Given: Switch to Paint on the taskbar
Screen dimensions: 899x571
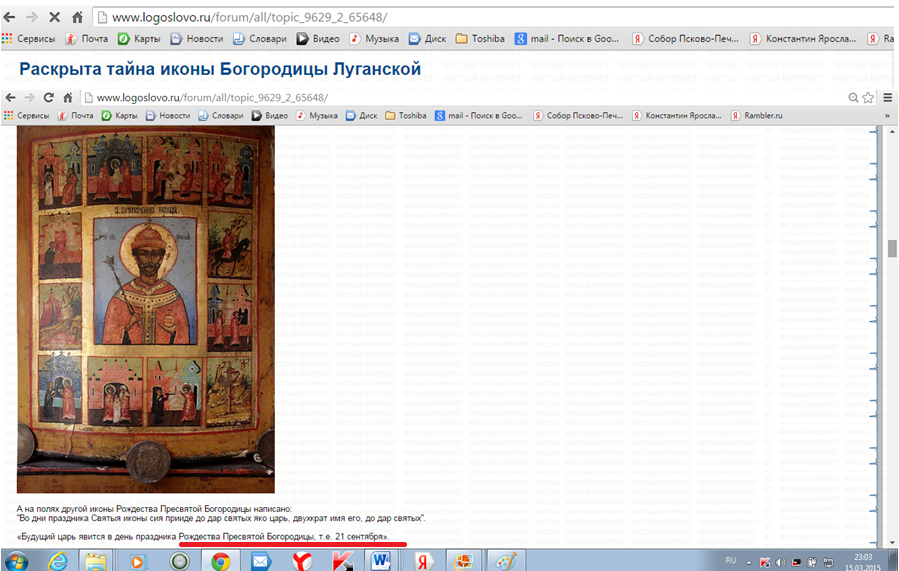Looking at the screenshot, I should (x=506, y=561).
